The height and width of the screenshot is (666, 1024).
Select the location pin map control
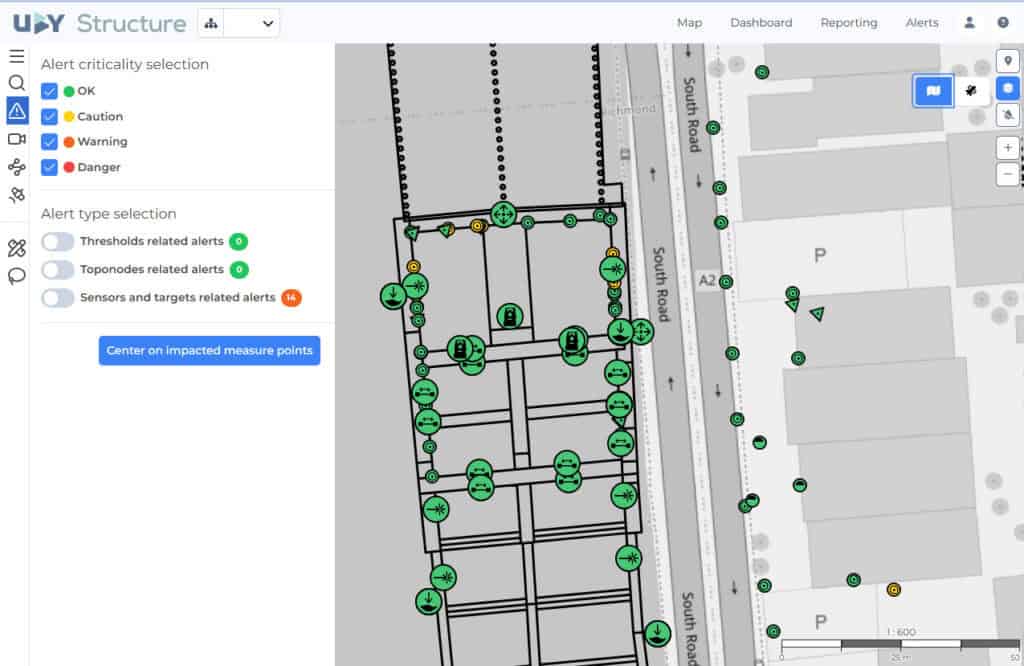tap(1009, 61)
